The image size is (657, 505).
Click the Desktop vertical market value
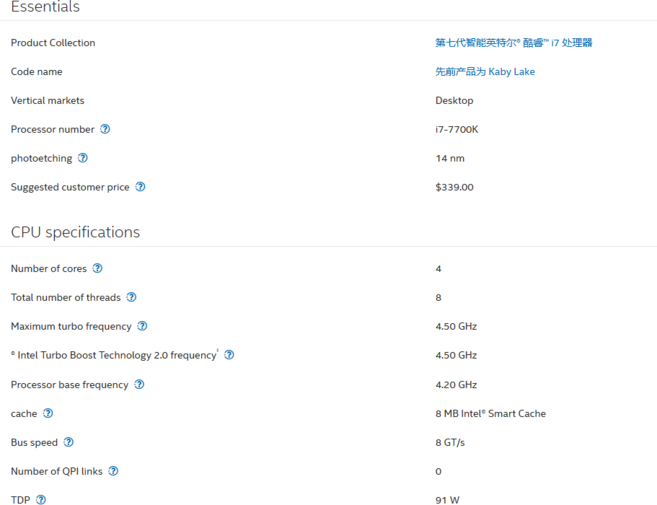tap(454, 101)
